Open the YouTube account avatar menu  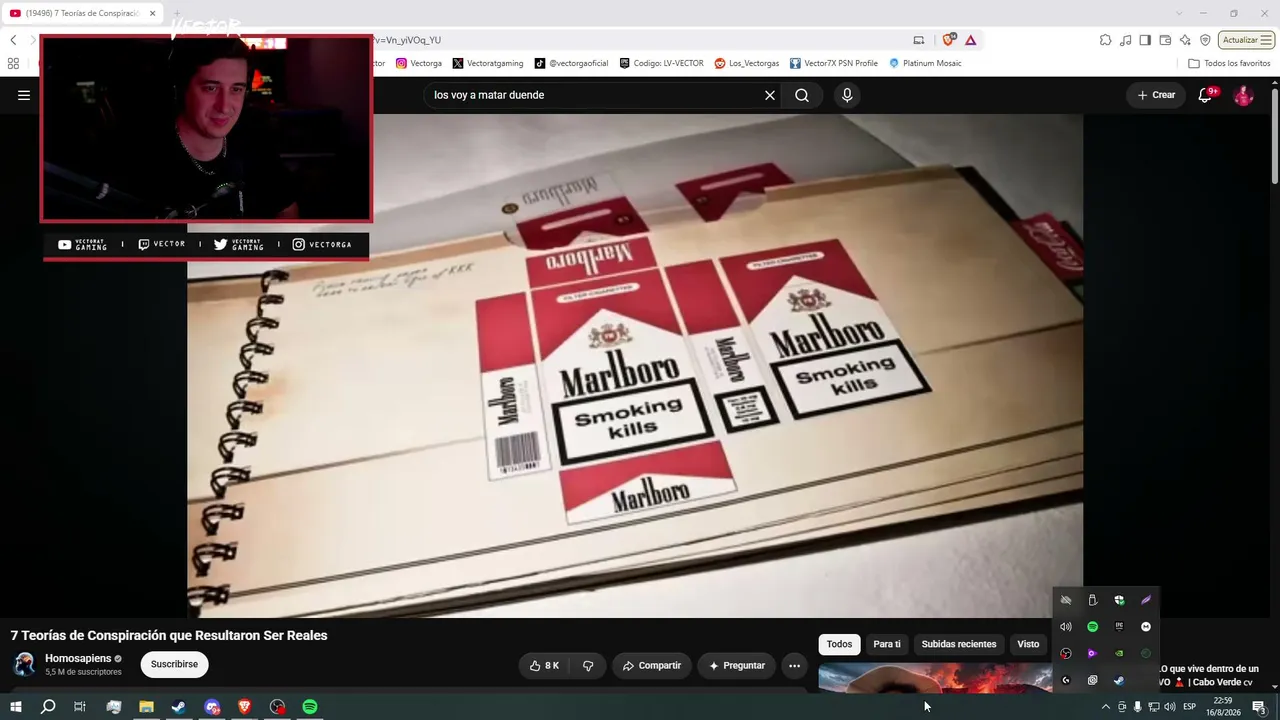pyautogui.click(x=1243, y=95)
